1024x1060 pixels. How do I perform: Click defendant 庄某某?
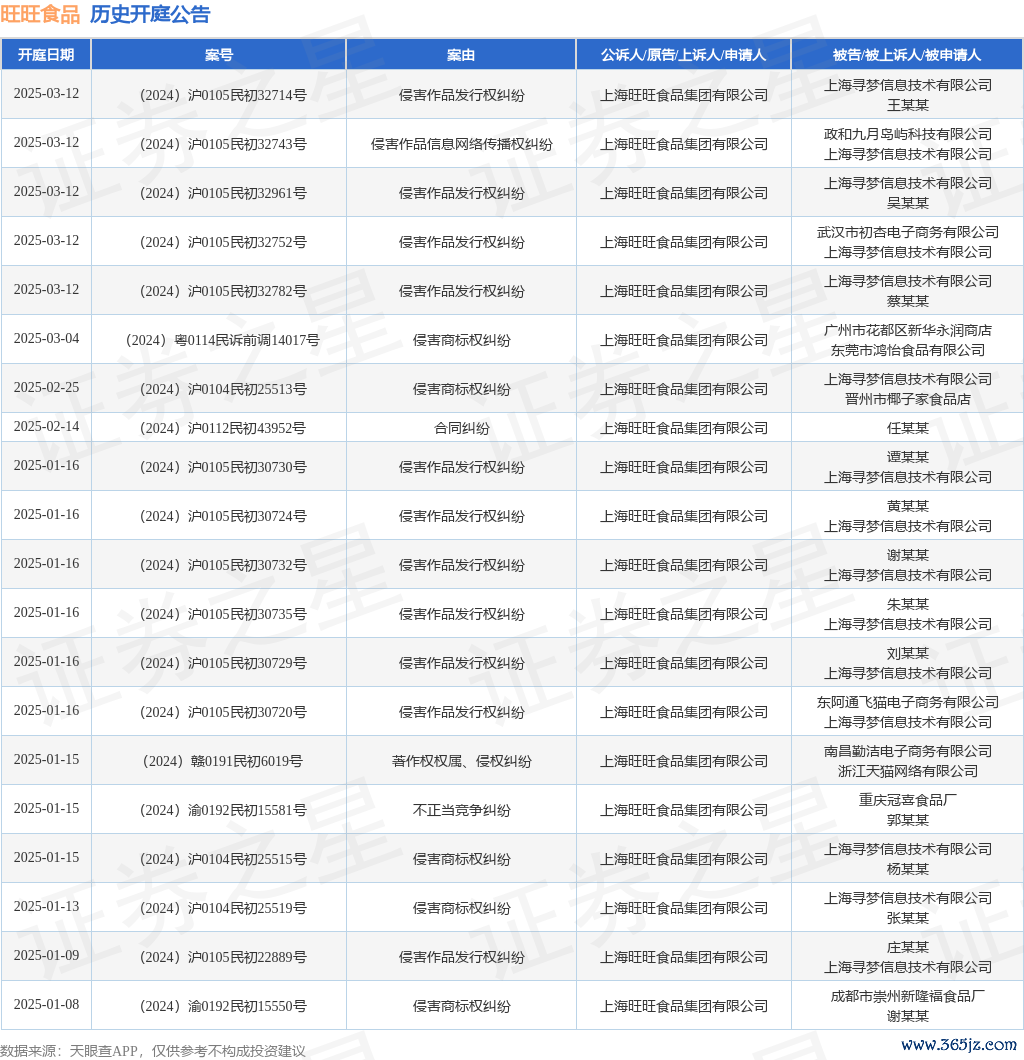point(908,948)
